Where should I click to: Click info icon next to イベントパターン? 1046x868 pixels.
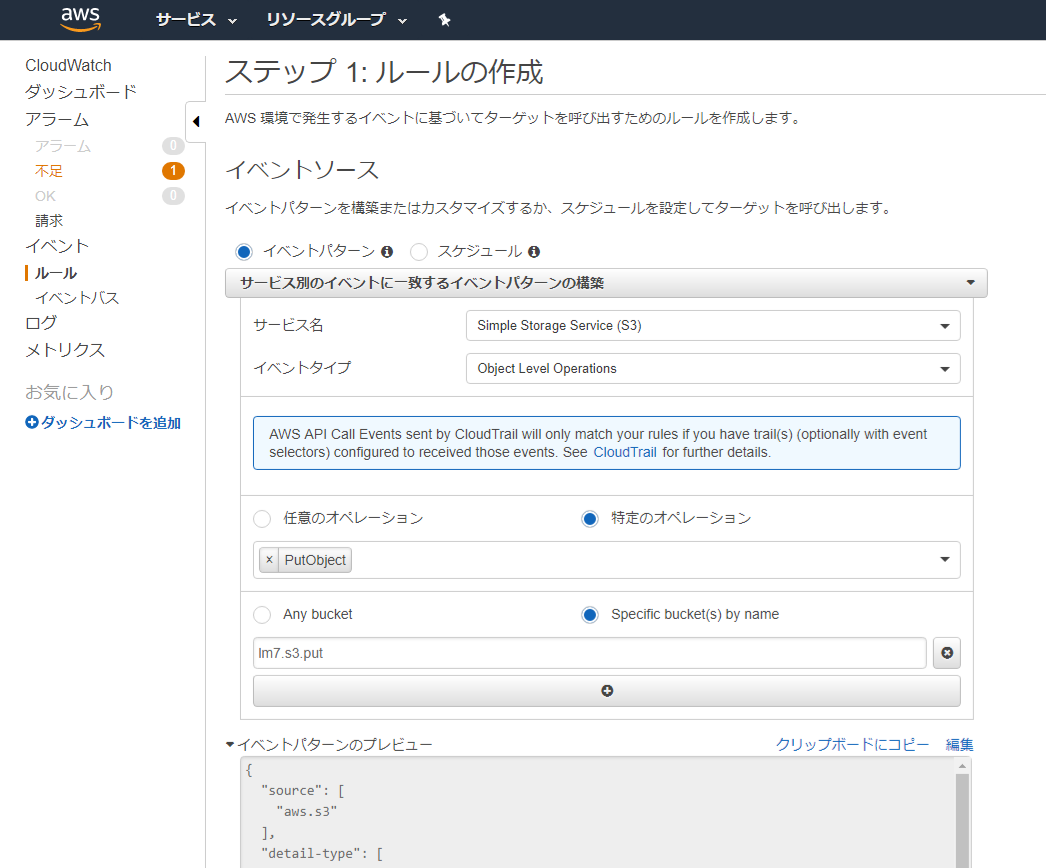387,252
